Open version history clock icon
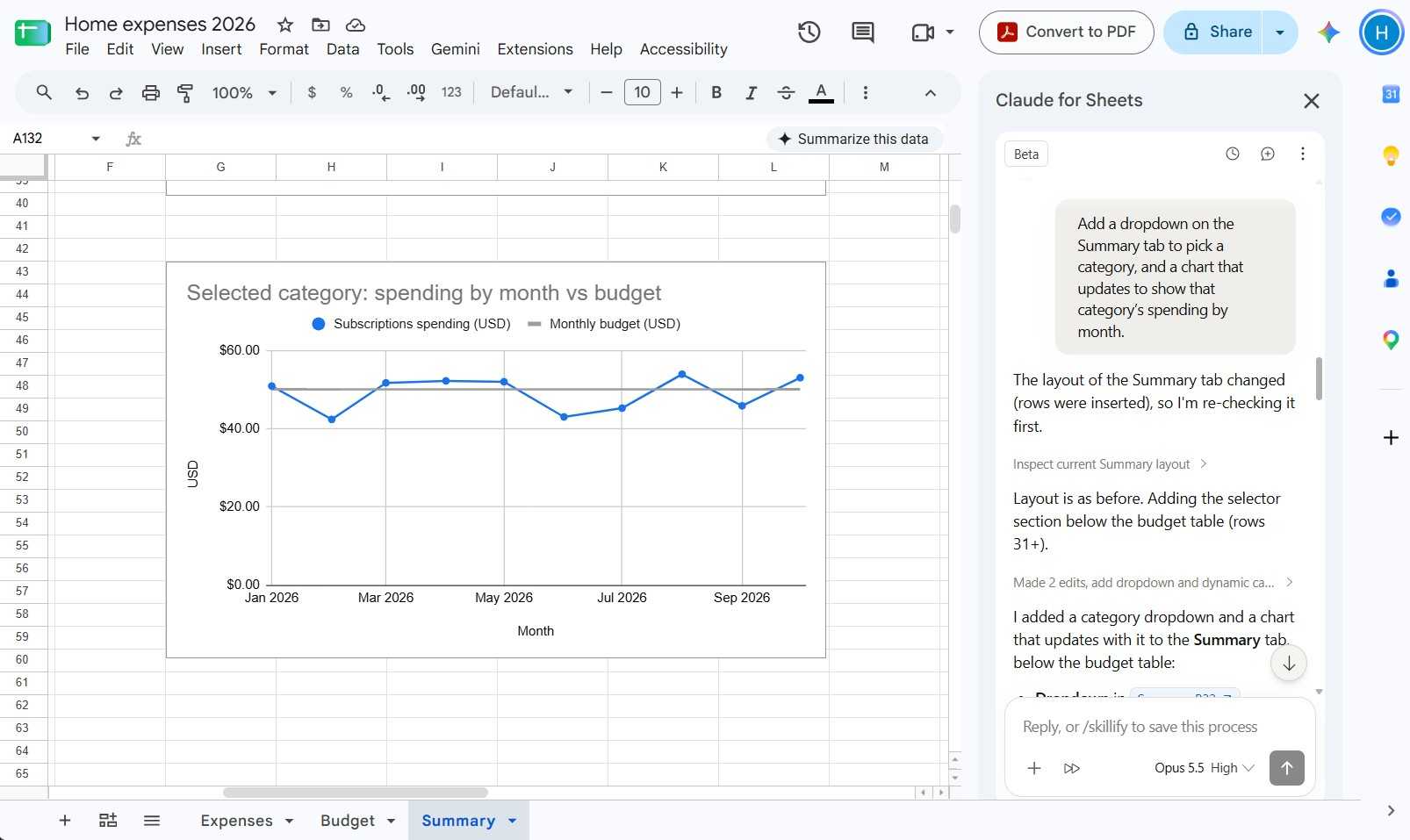Viewport: 1410px width, 840px height. tap(809, 32)
